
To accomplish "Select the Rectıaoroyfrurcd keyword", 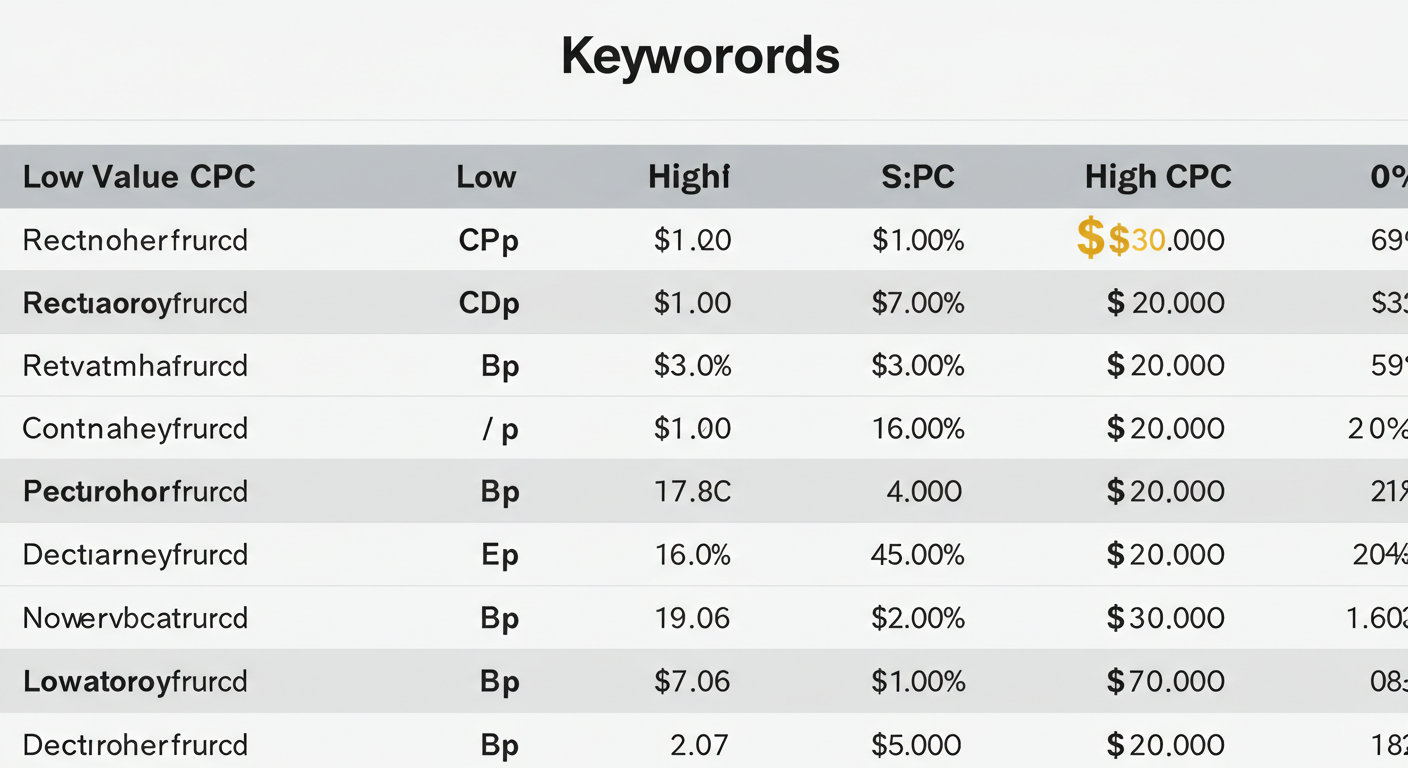I will coord(135,303).
